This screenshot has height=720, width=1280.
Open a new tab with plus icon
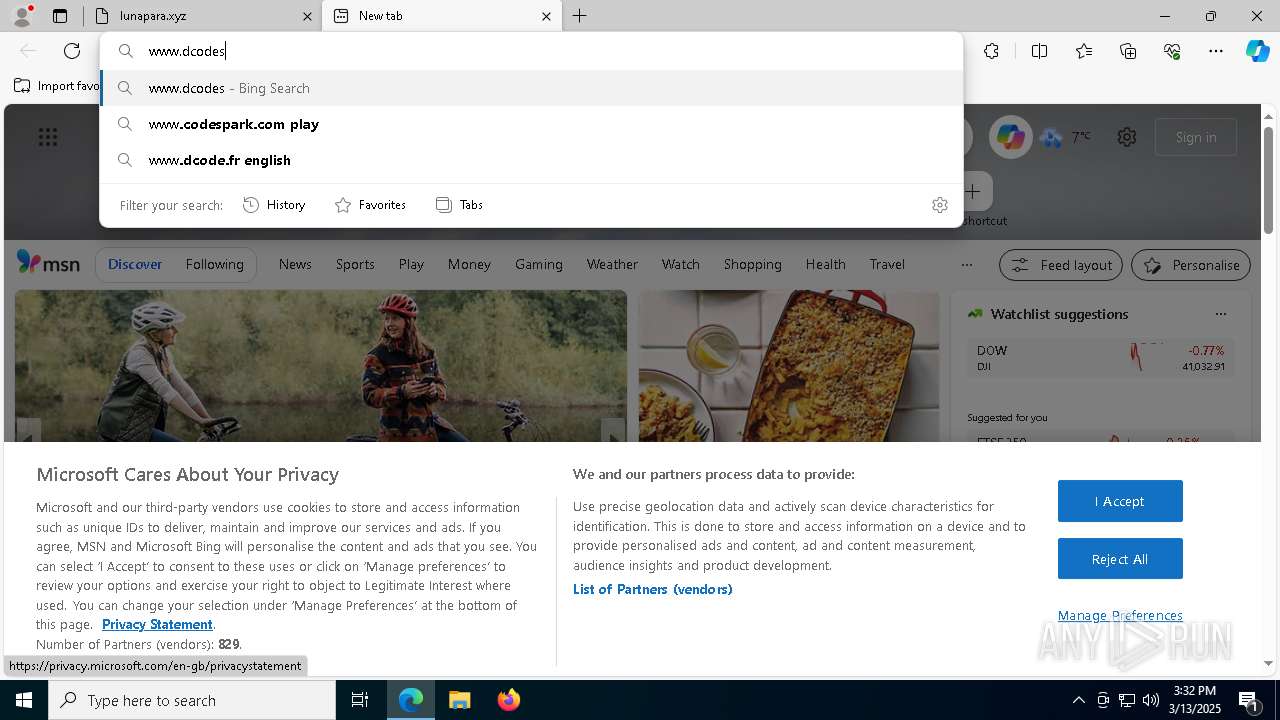point(580,16)
